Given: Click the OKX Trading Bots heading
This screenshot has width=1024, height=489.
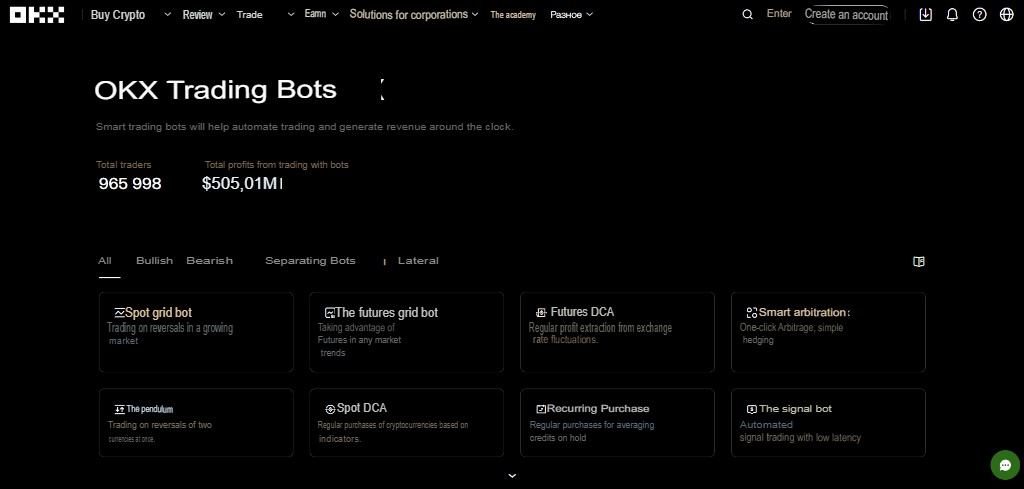Looking at the screenshot, I should [x=216, y=89].
